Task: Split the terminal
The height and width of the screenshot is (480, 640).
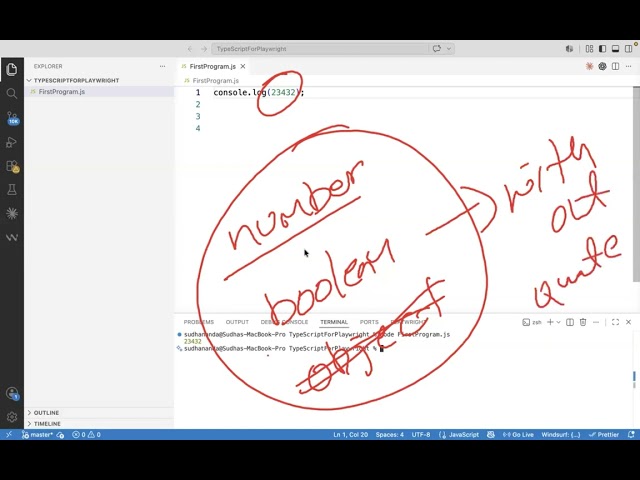Action: click(570, 322)
